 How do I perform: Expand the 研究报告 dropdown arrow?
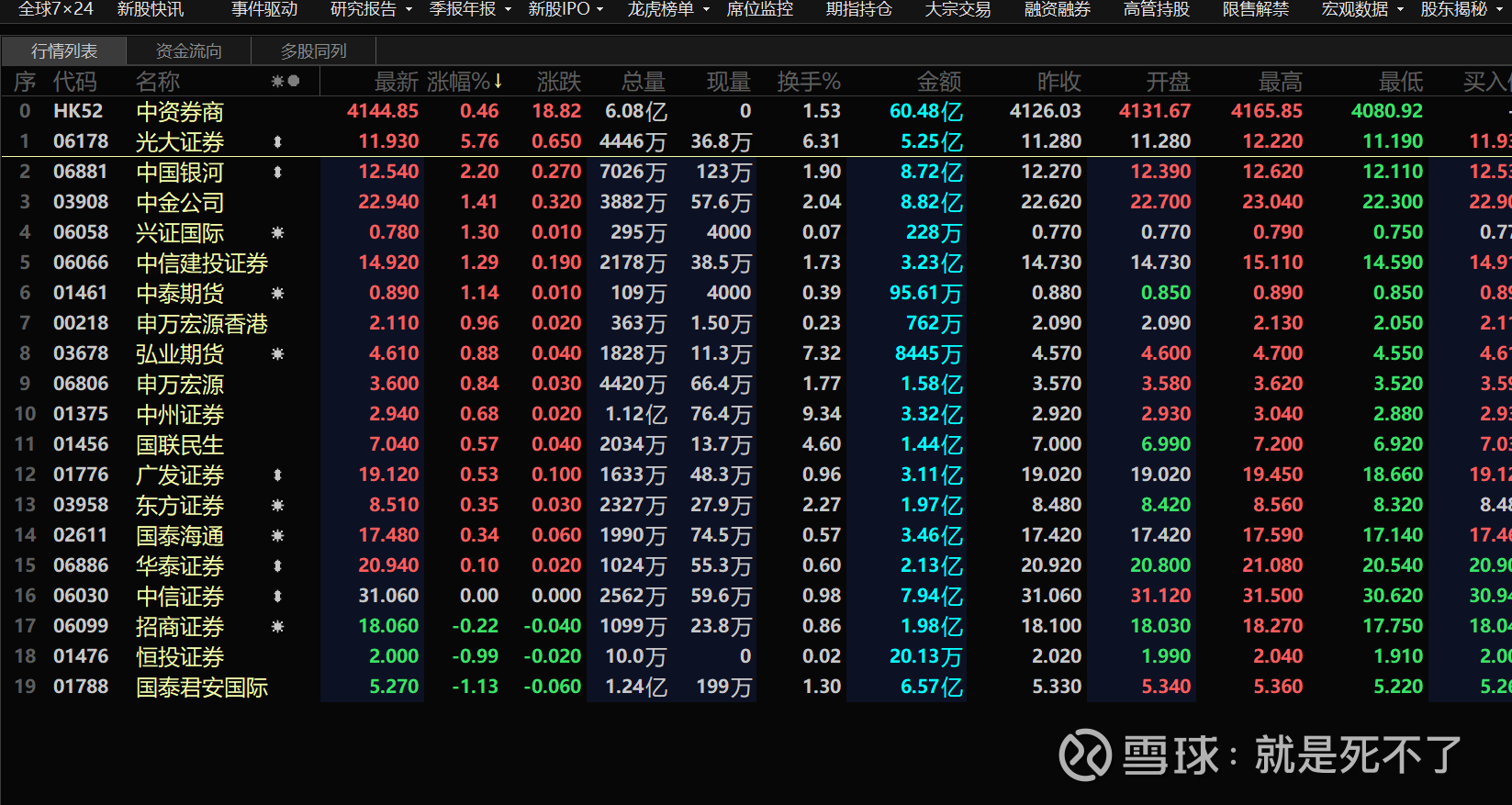409,9
